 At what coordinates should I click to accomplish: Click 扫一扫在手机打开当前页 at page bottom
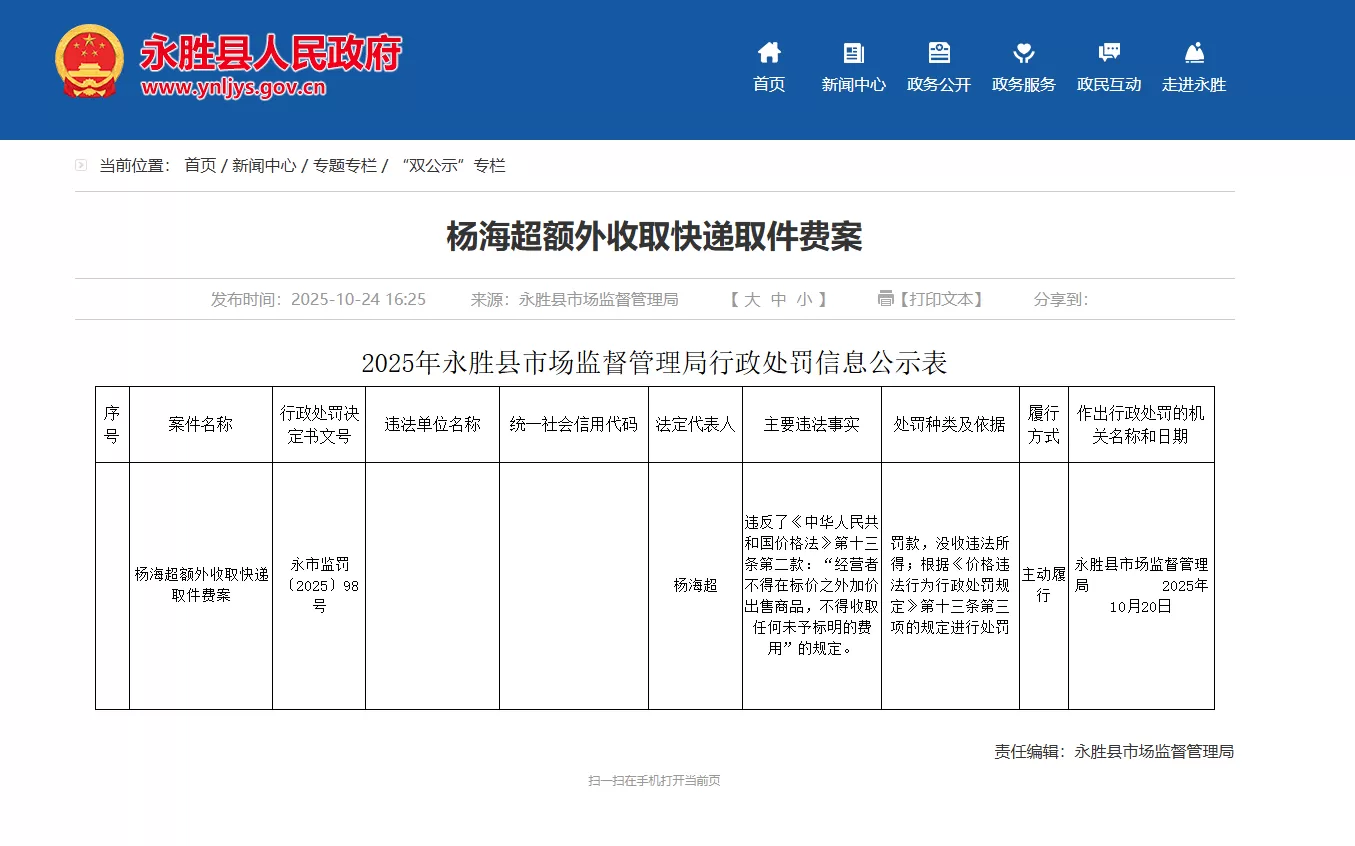click(x=653, y=782)
